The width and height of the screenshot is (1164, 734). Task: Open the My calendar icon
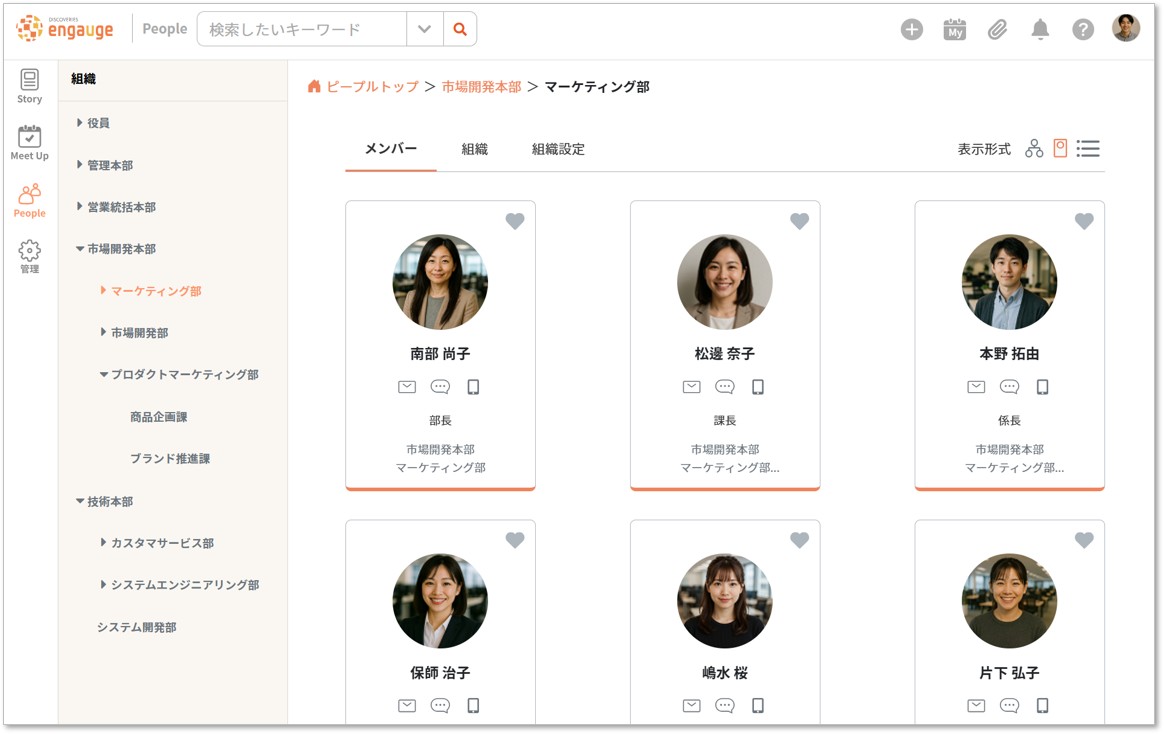tap(955, 29)
